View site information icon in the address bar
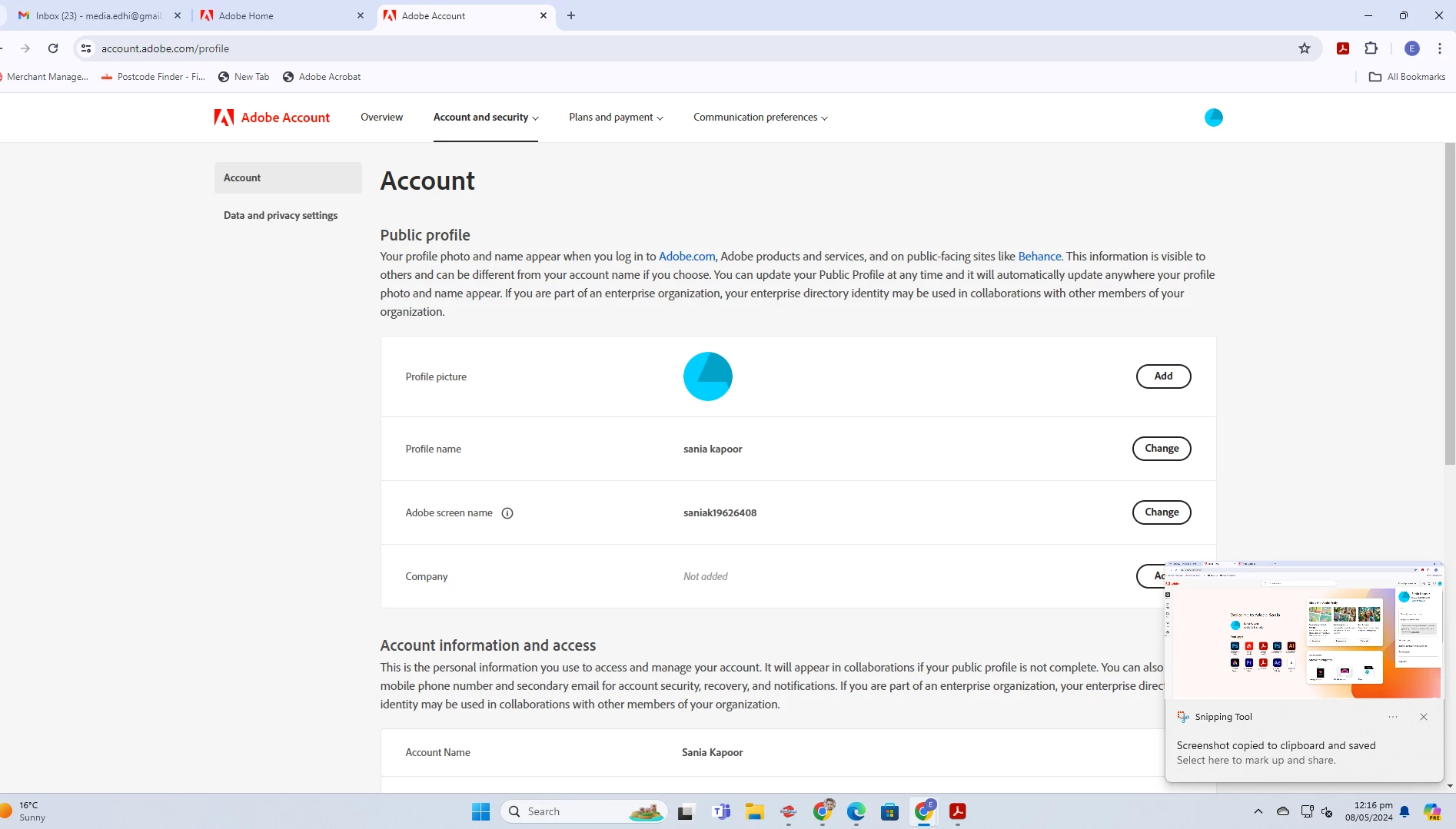 point(86,48)
